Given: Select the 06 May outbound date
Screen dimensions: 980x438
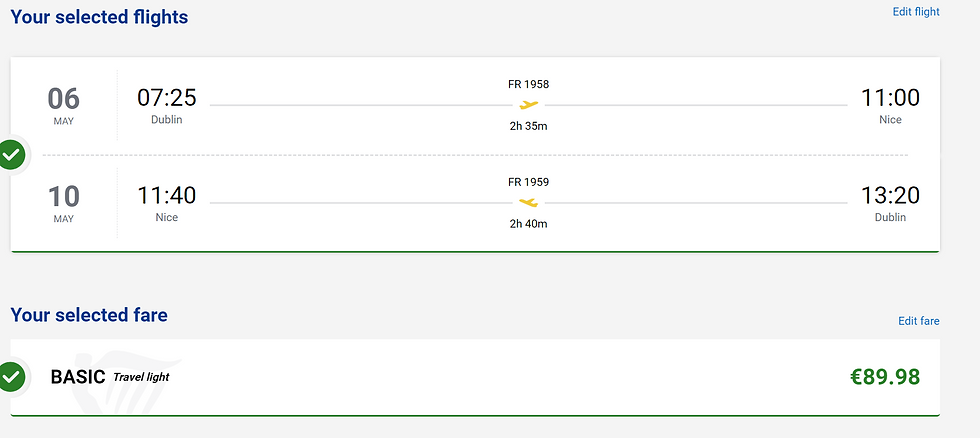Looking at the screenshot, I should coord(63,103).
